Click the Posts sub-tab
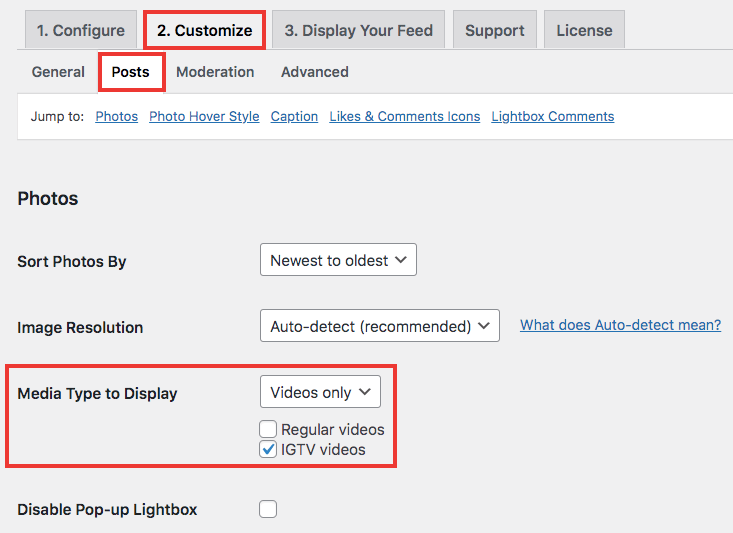The width and height of the screenshot is (733, 533). coord(131,72)
